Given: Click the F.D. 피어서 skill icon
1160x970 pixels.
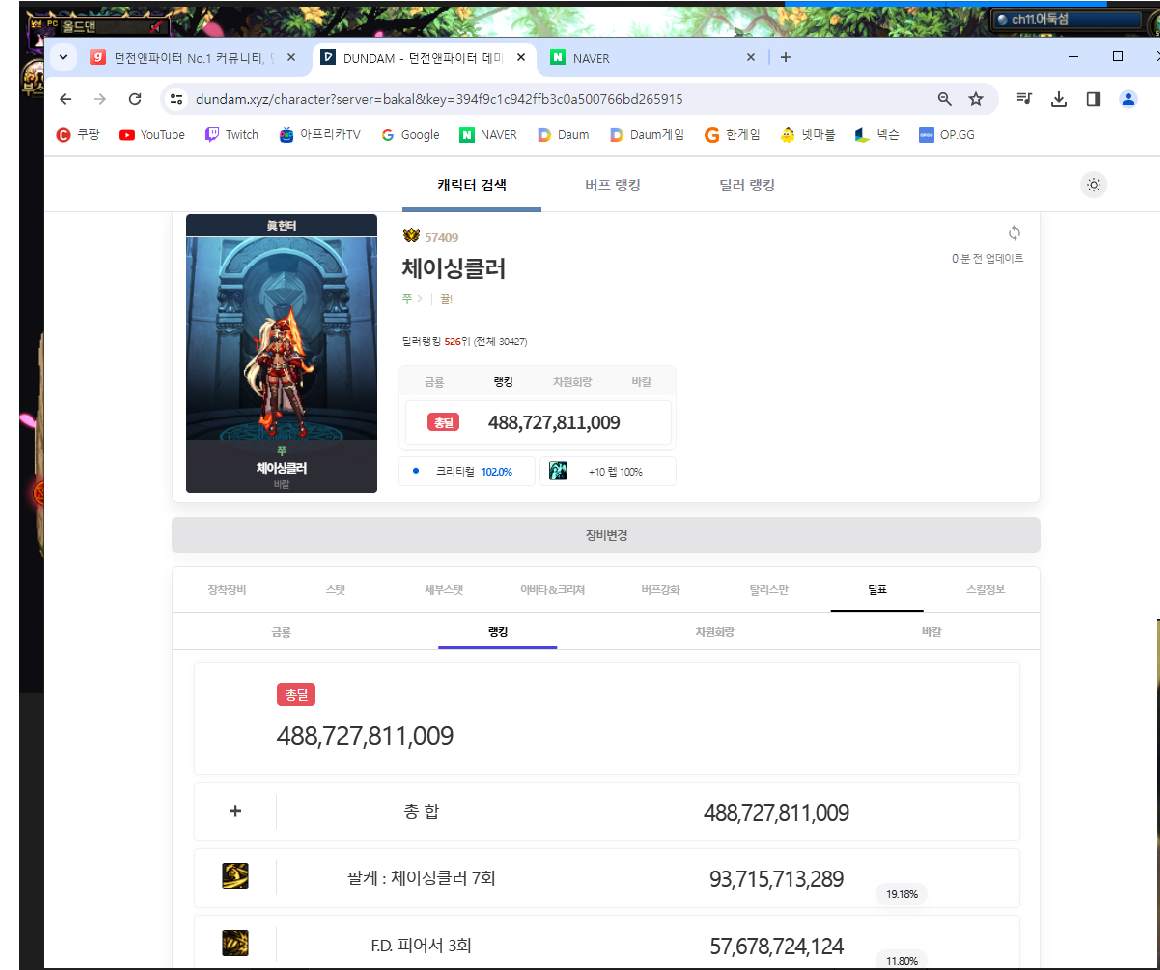Looking at the screenshot, I should click(x=235, y=943).
